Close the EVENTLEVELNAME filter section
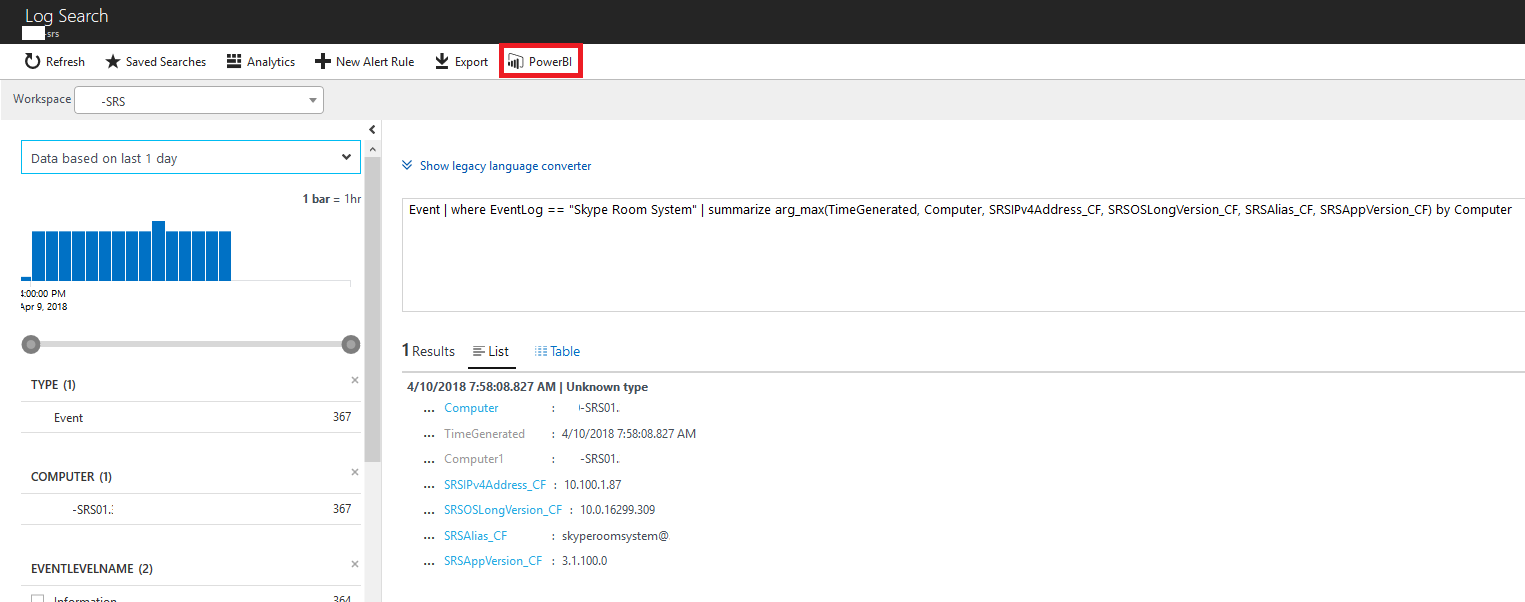 (354, 564)
